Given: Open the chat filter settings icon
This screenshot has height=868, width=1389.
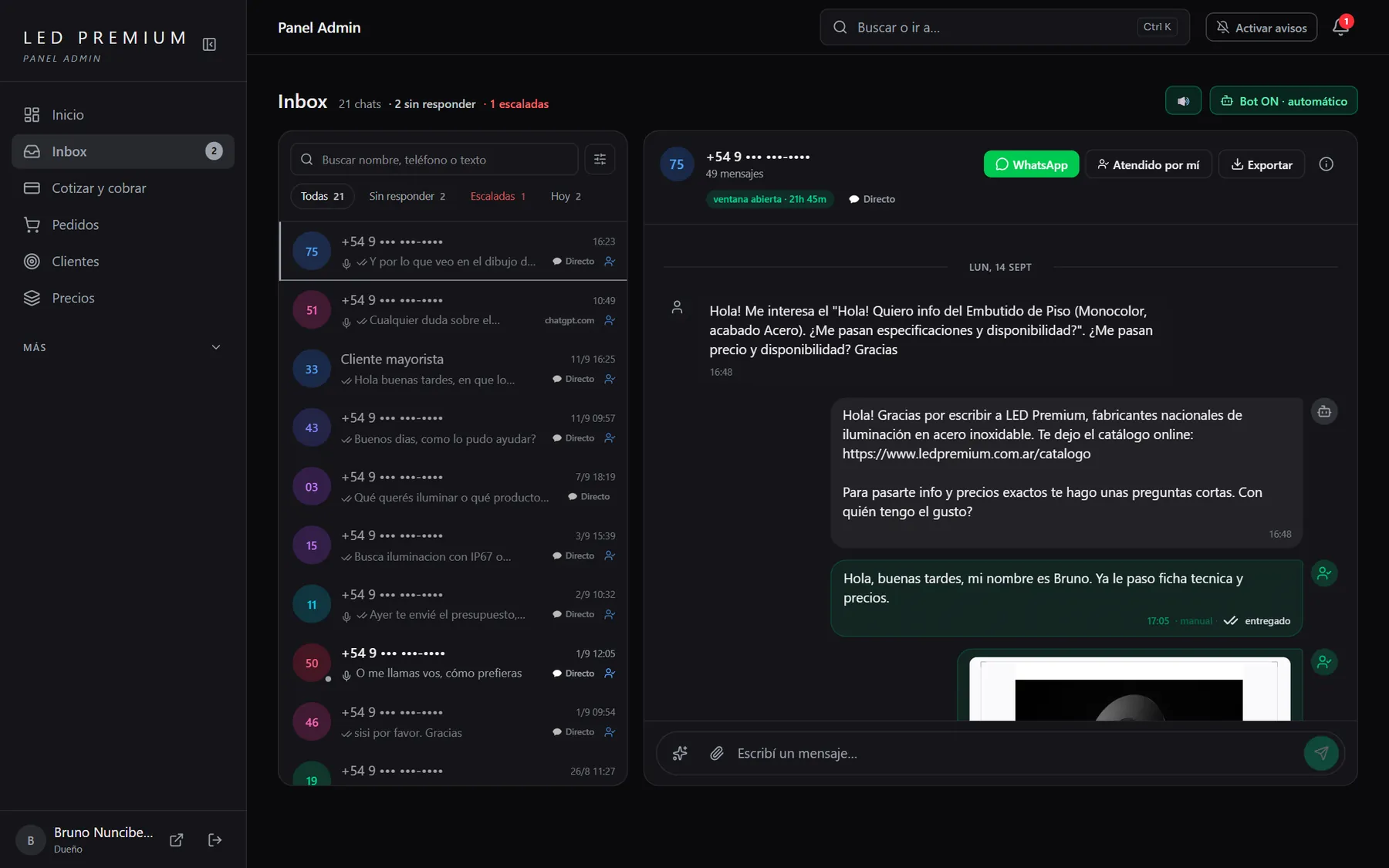Looking at the screenshot, I should tap(600, 160).
